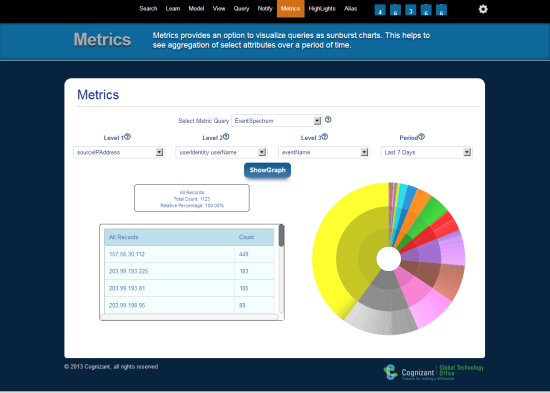Click the Period help icon
The image size is (550, 393).
(422, 137)
